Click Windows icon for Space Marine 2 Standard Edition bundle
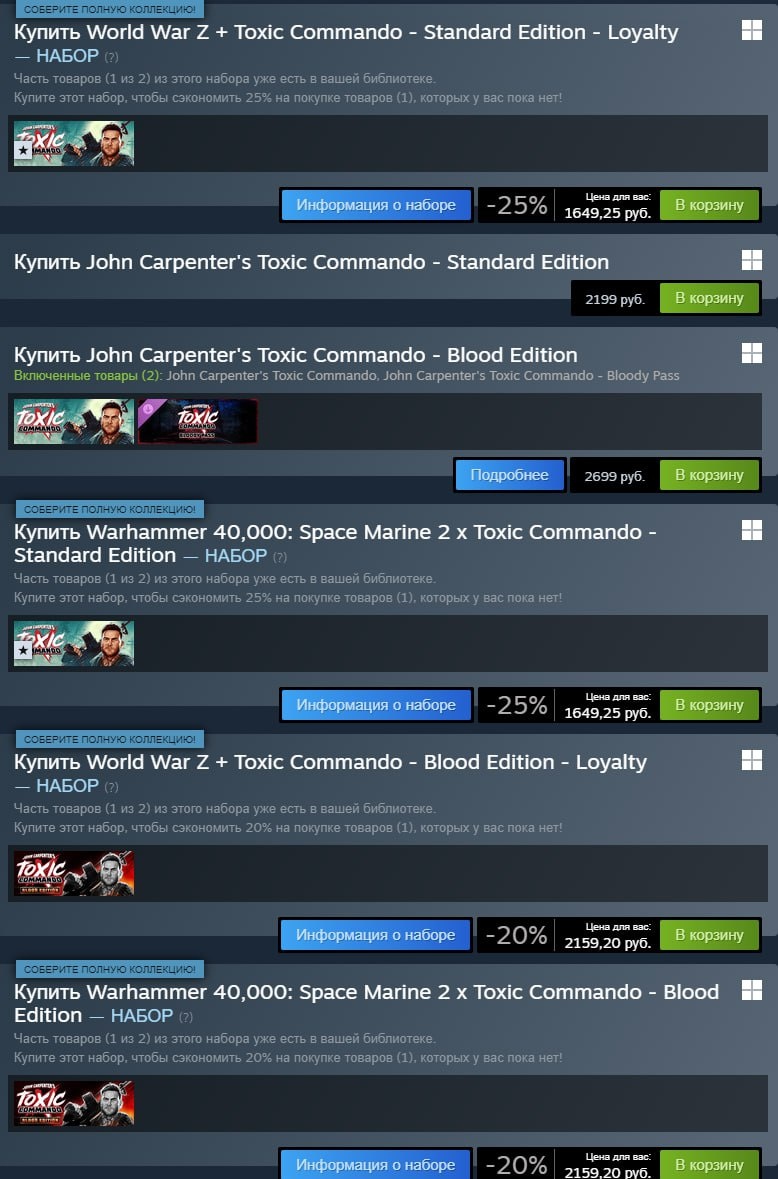 click(x=752, y=530)
